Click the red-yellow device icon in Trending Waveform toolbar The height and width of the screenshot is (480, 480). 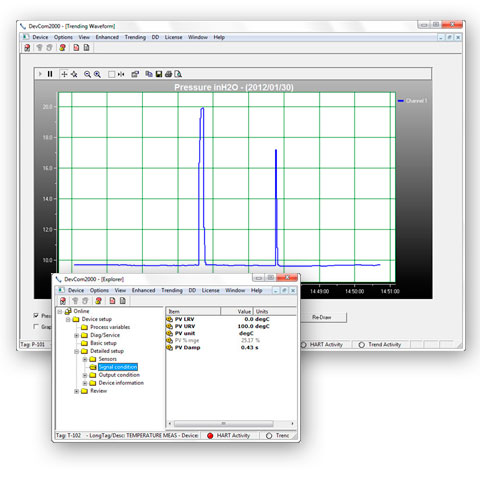(62, 48)
